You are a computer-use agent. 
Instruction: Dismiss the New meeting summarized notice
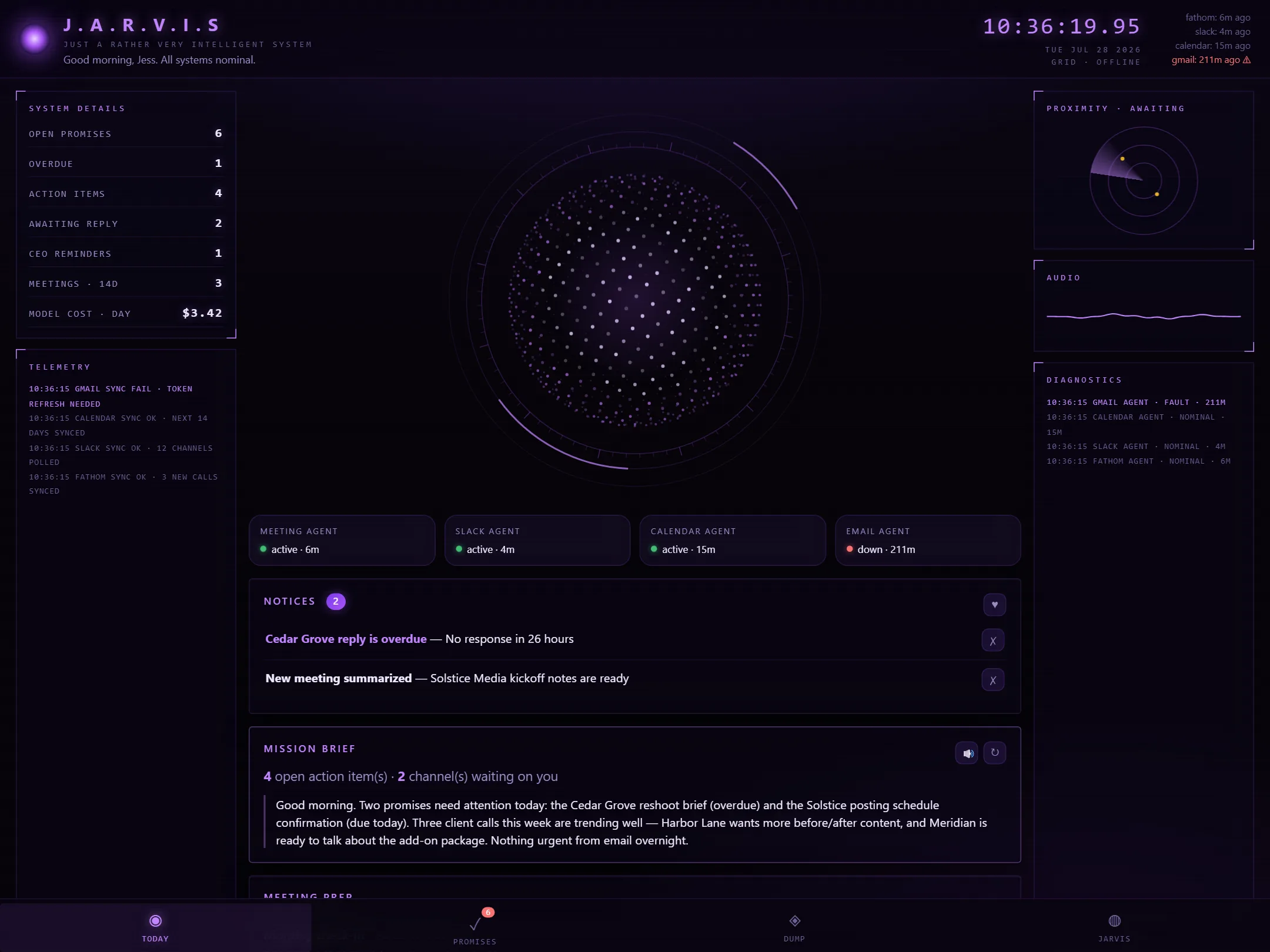point(993,680)
